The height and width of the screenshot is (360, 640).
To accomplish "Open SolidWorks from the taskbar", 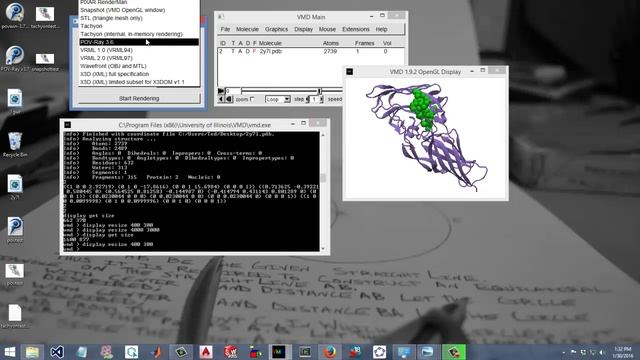I will (231, 352).
